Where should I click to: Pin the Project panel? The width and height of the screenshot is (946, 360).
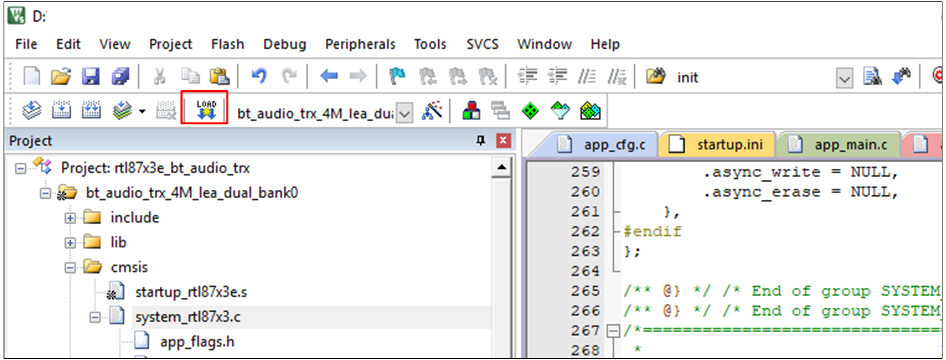481,141
